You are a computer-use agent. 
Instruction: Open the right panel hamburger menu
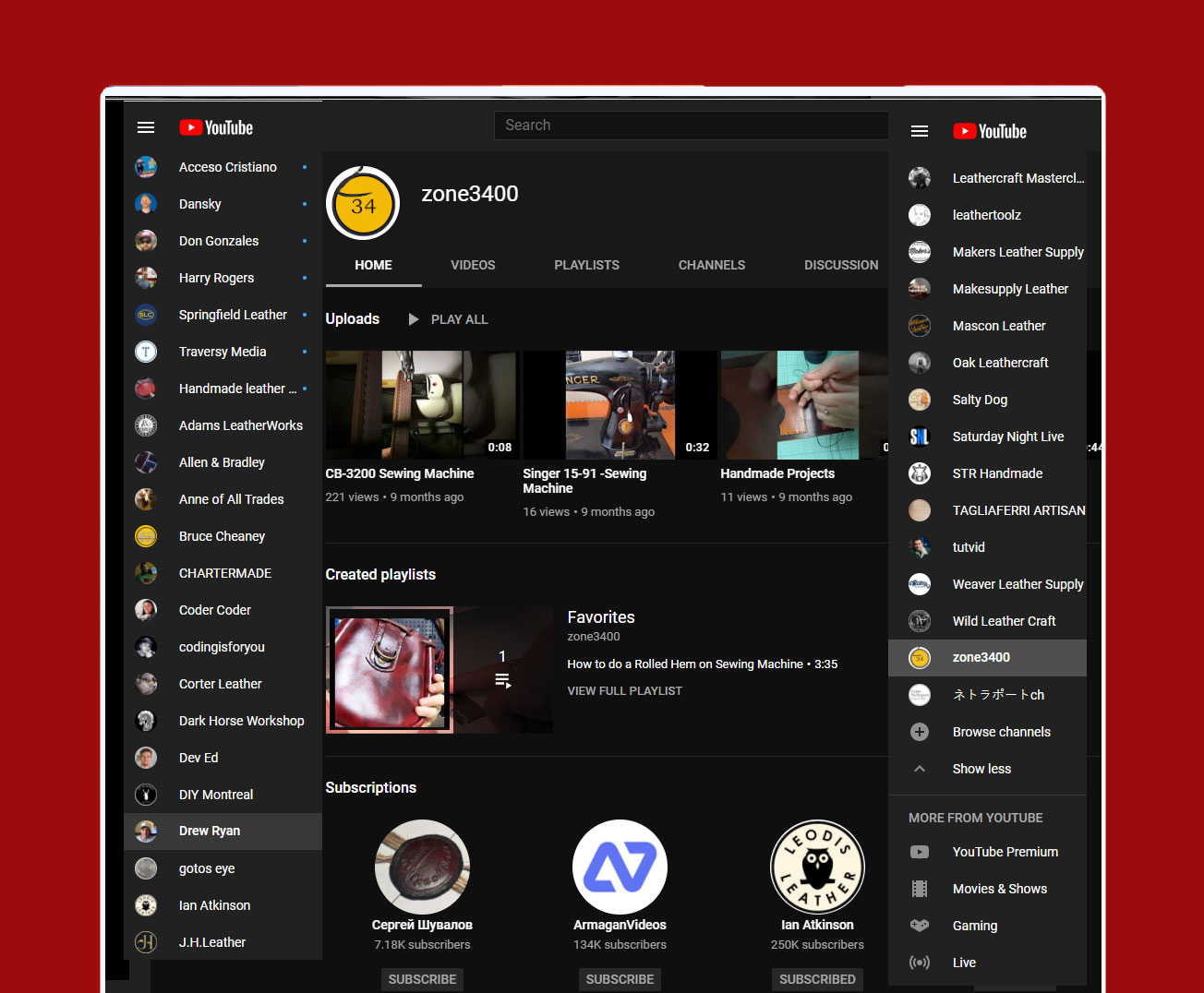(920, 131)
